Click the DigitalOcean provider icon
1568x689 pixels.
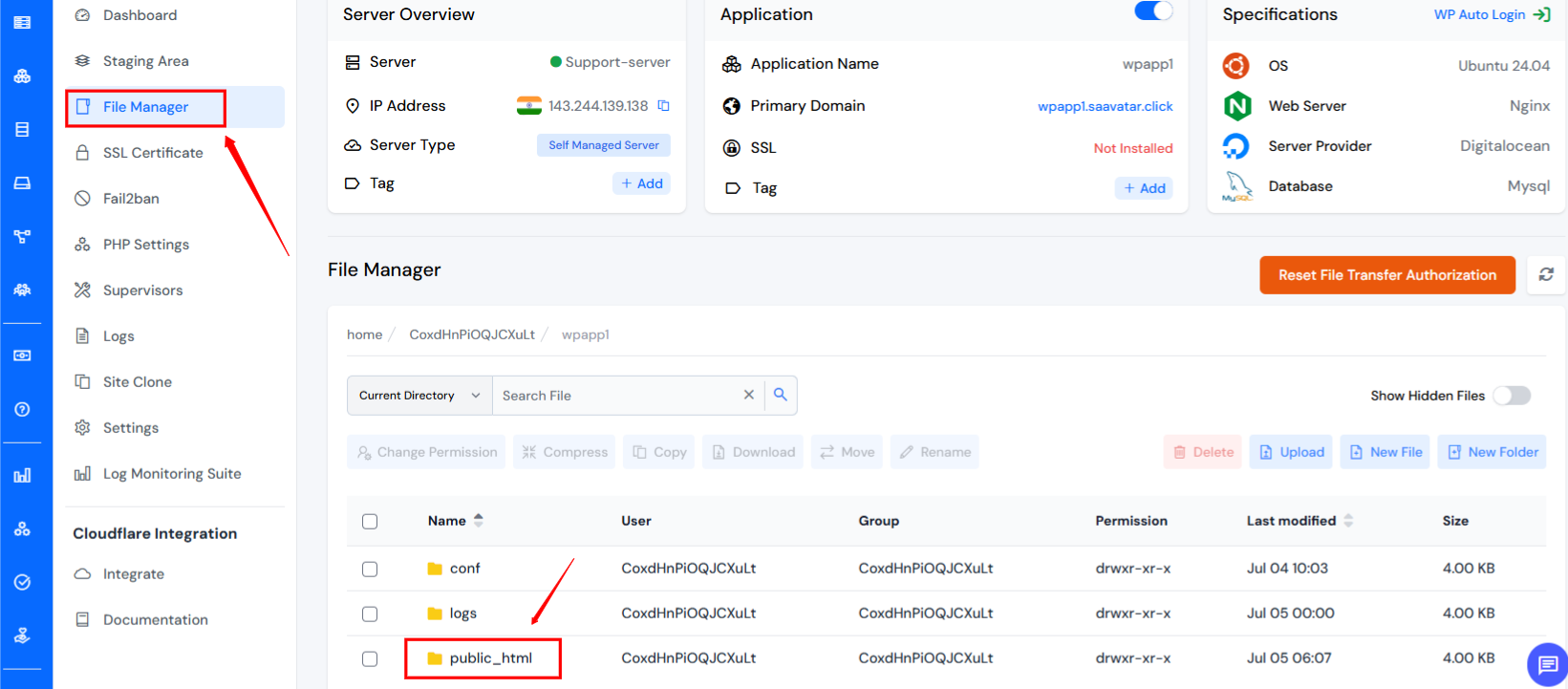point(1235,146)
